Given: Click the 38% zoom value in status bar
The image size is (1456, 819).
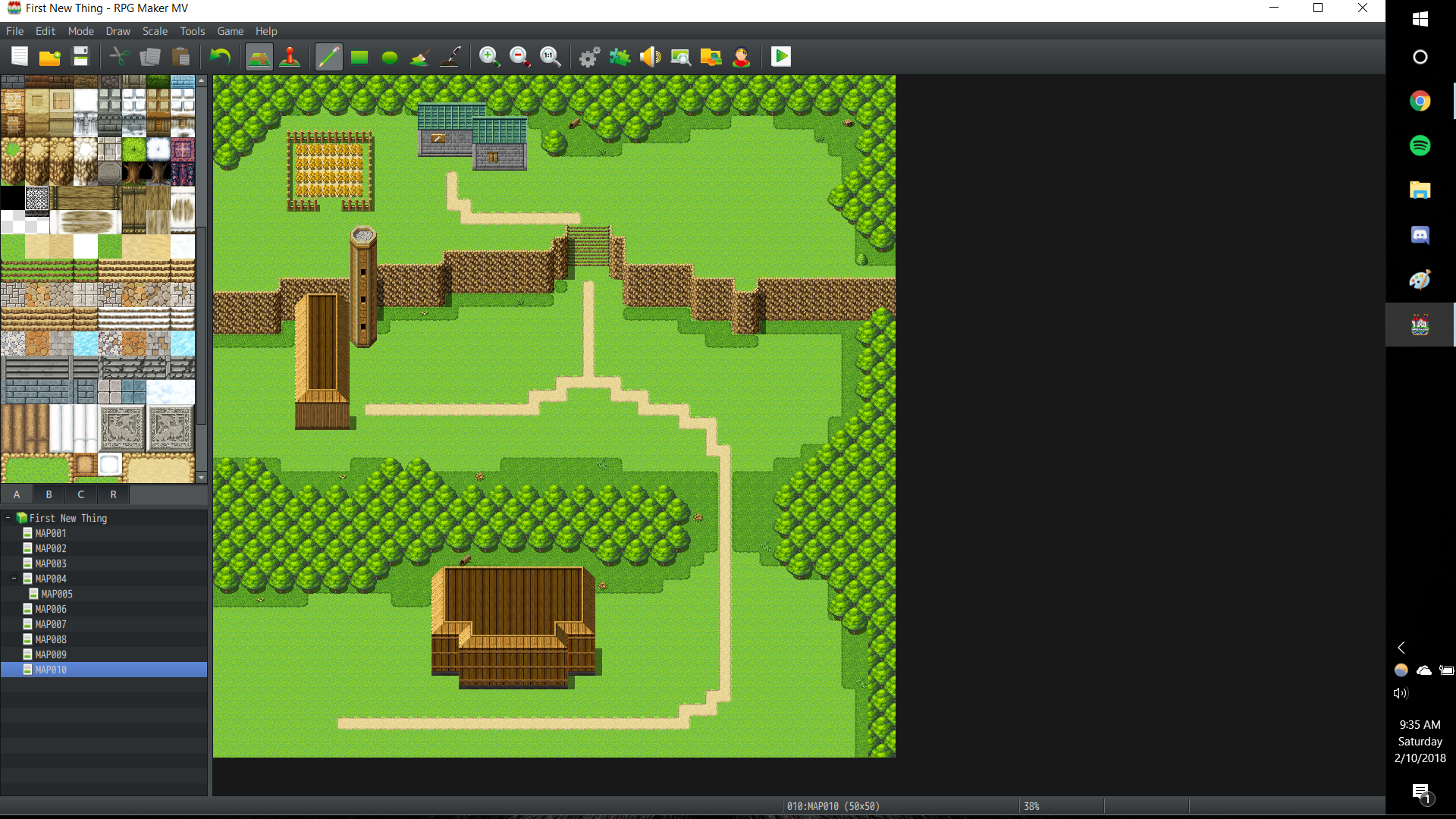Looking at the screenshot, I should coord(1031,806).
